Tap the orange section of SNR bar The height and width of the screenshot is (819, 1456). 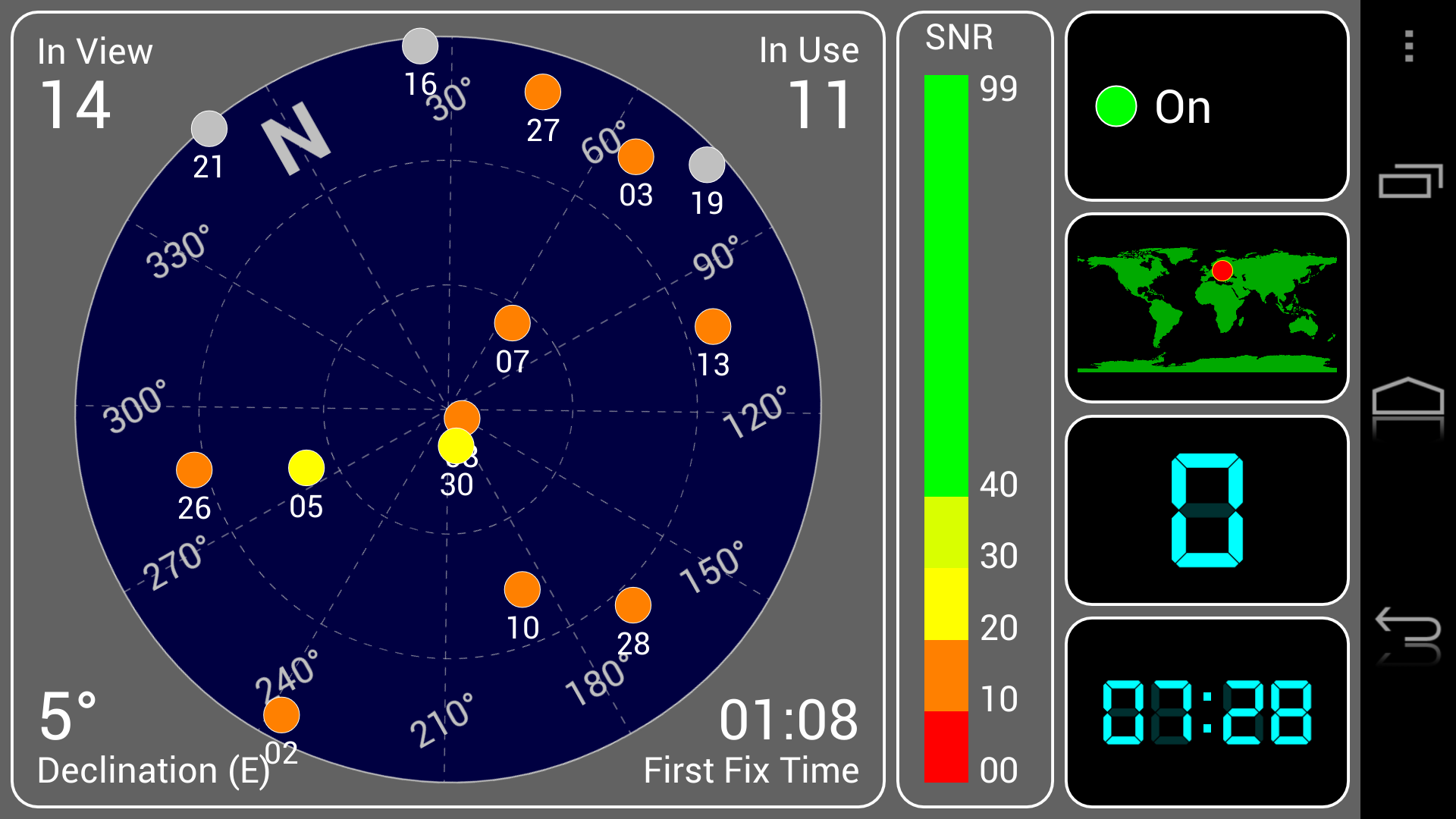(x=946, y=676)
